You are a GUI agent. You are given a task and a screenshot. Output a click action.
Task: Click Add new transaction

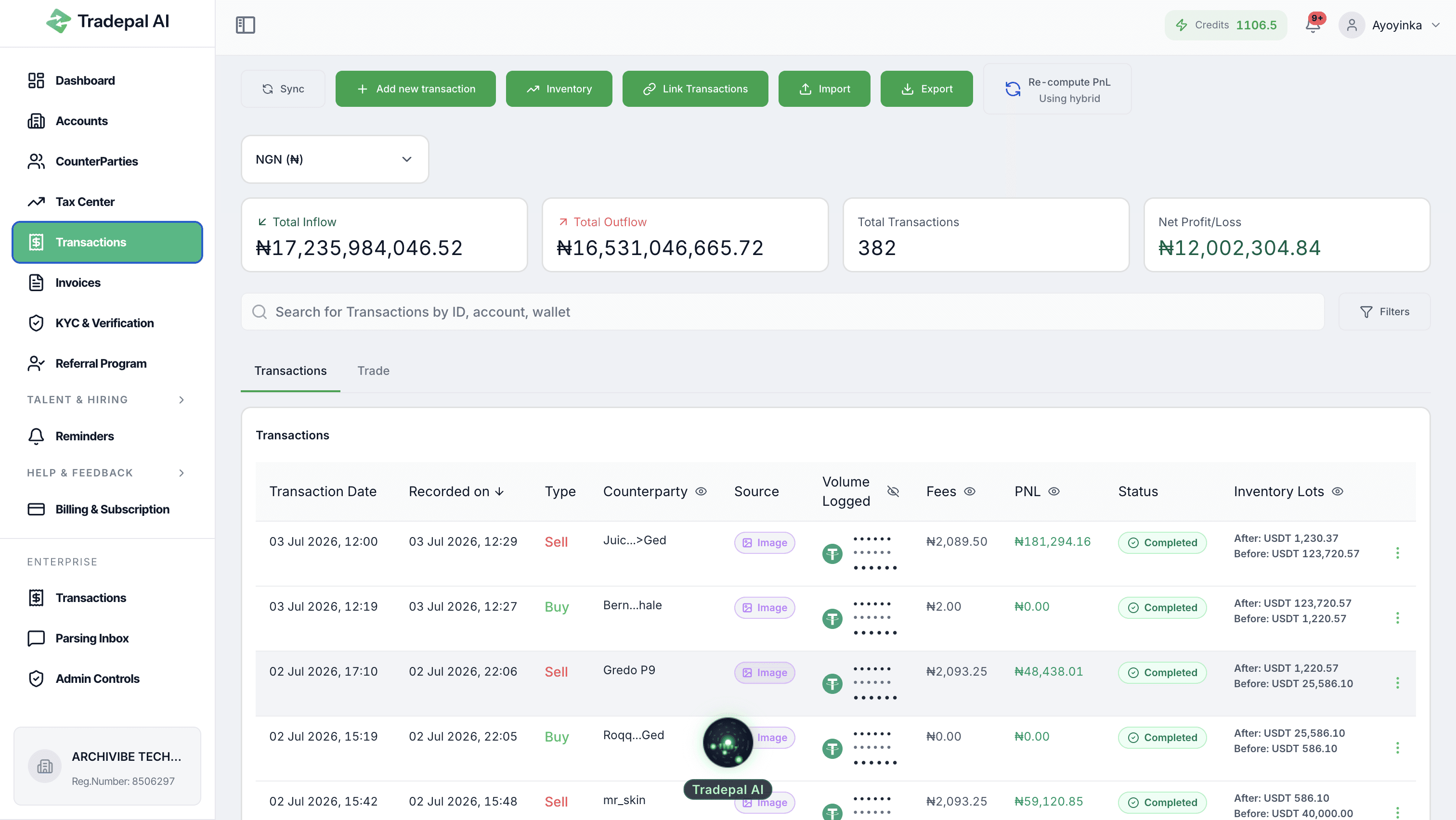(x=416, y=89)
